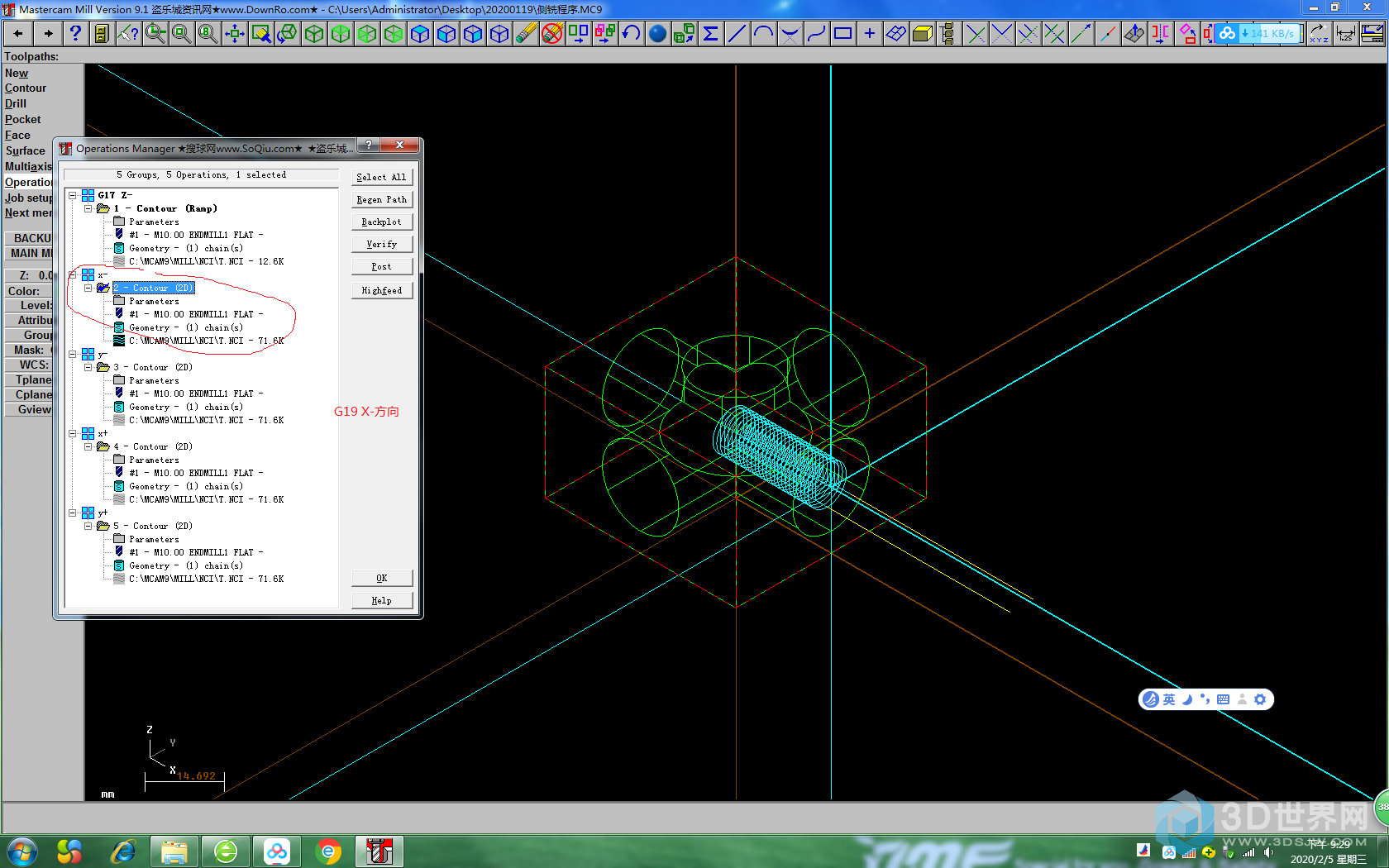Open Windows Start menu
1389x868 pixels.
tap(21, 851)
